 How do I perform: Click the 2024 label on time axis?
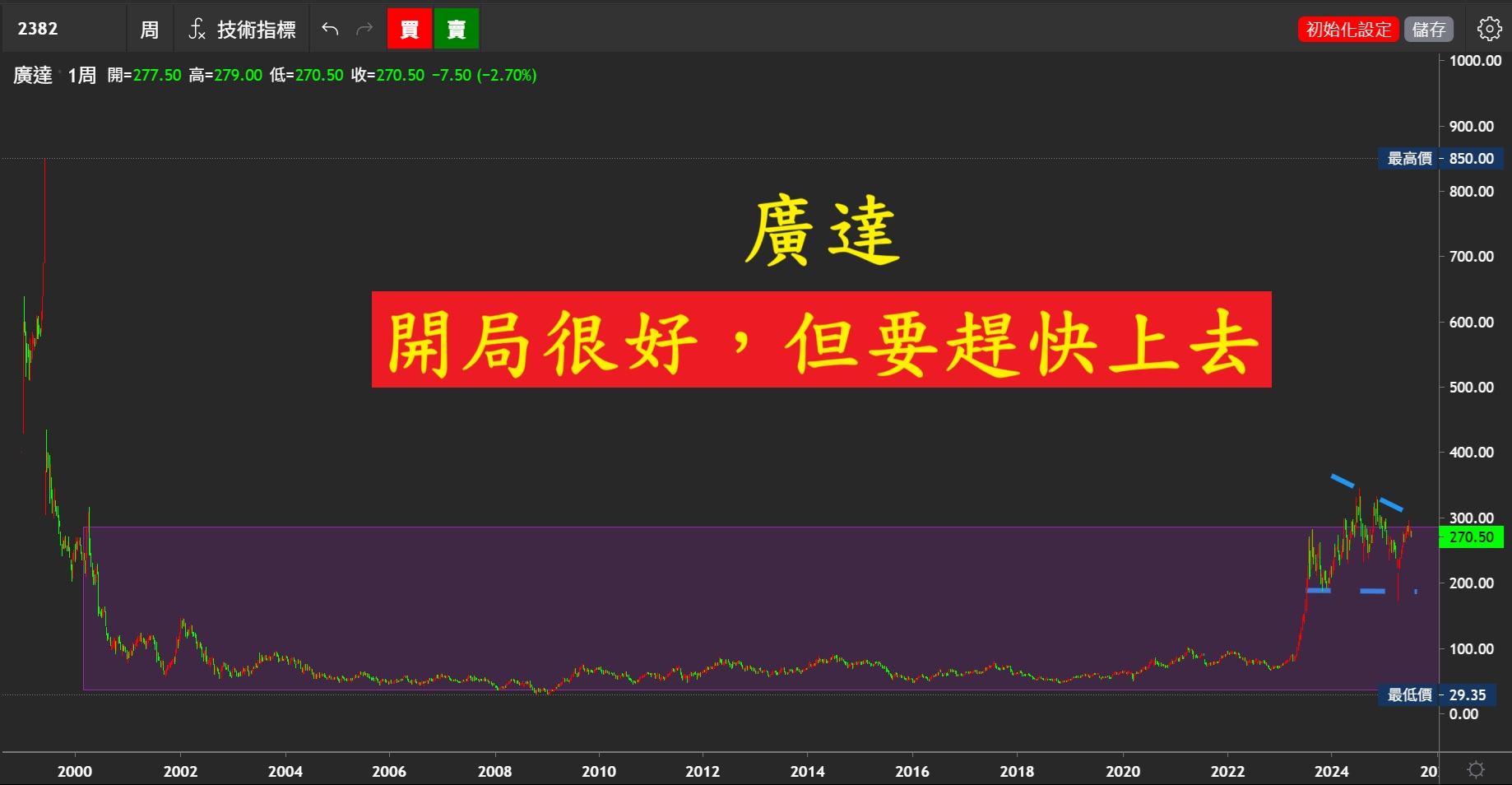pos(1332,771)
